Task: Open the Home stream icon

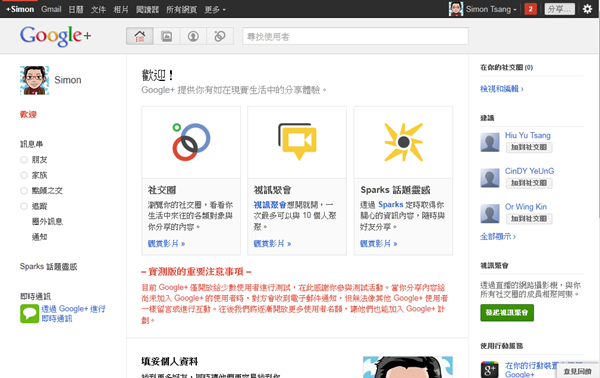Action: click(x=140, y=36)
